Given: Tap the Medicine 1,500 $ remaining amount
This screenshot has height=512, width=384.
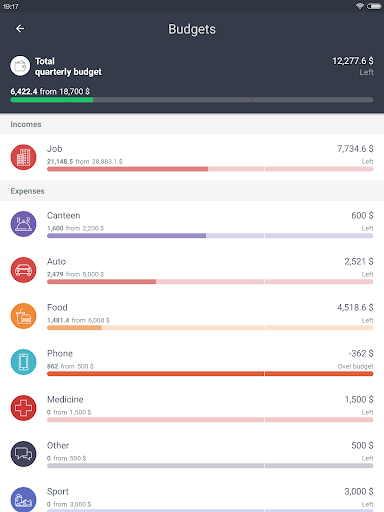Looking at the screenshot, I should [x=359, y=399].
